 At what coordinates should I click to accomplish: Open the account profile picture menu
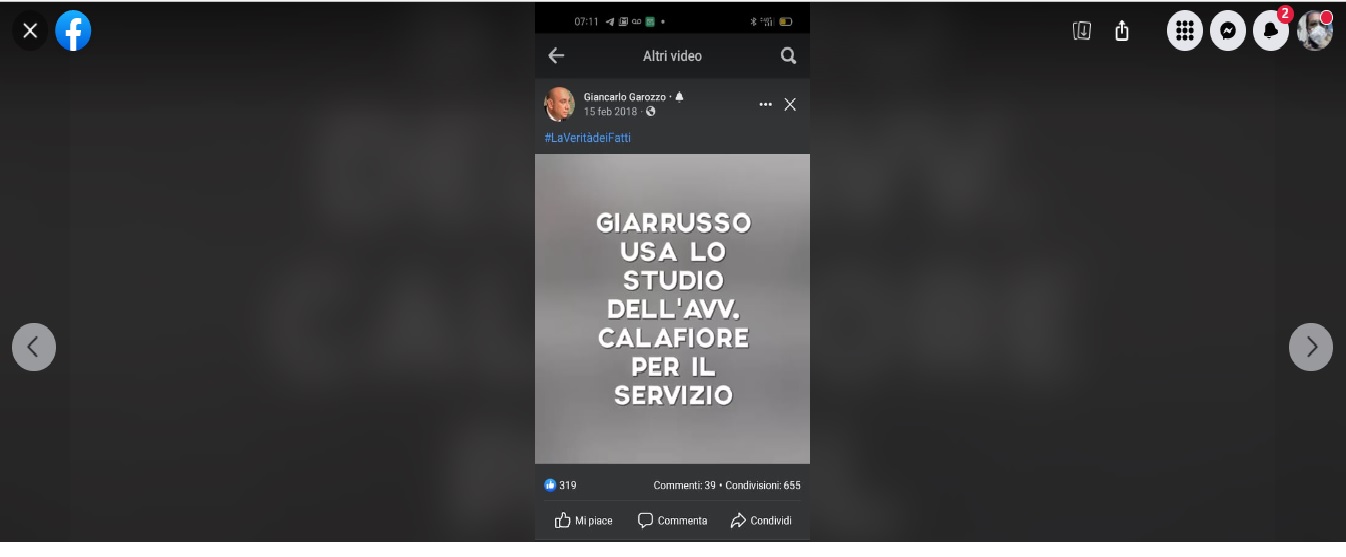pyautogui.click(x=1315, y=31)
